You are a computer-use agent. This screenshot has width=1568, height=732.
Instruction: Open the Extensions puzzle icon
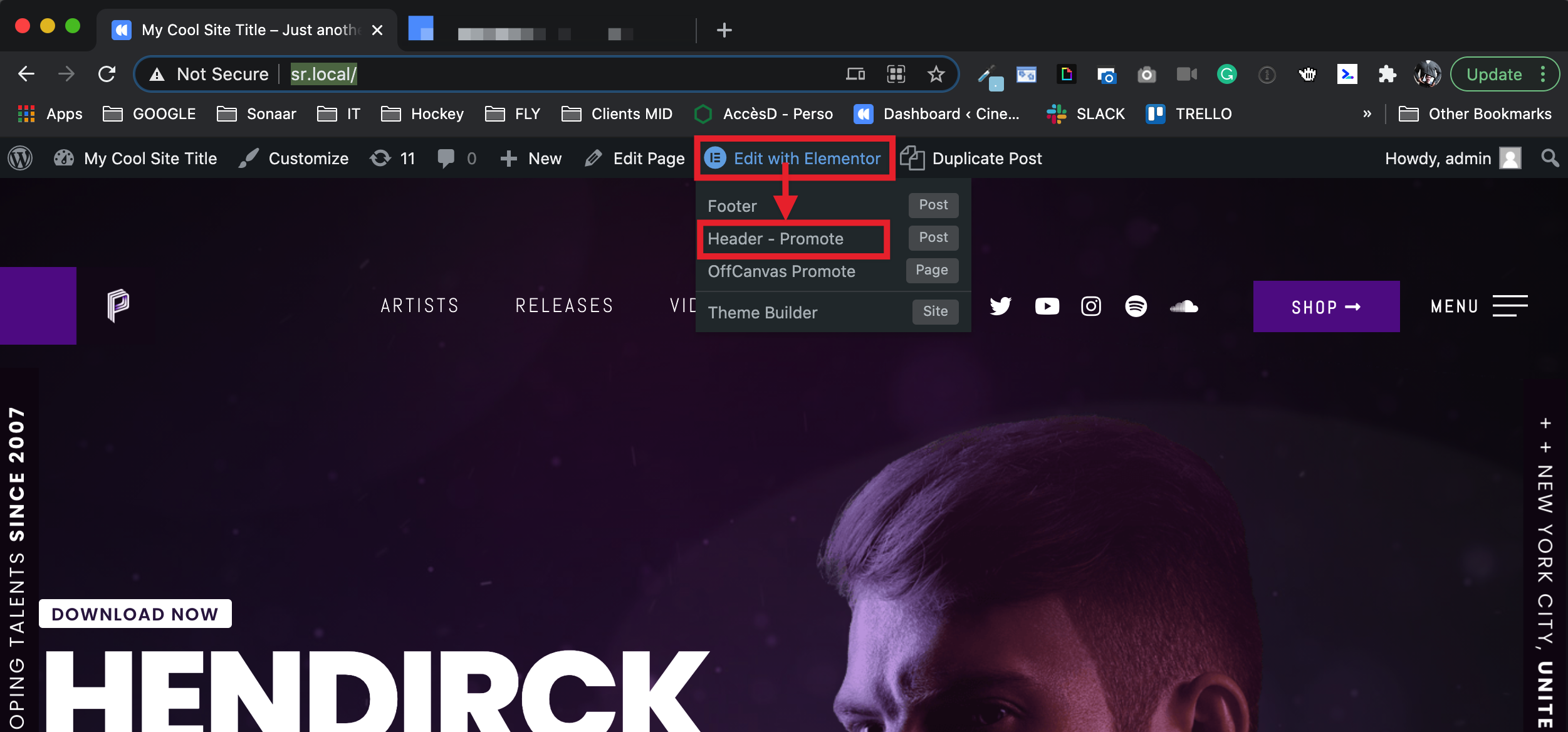click(1387, 74)
